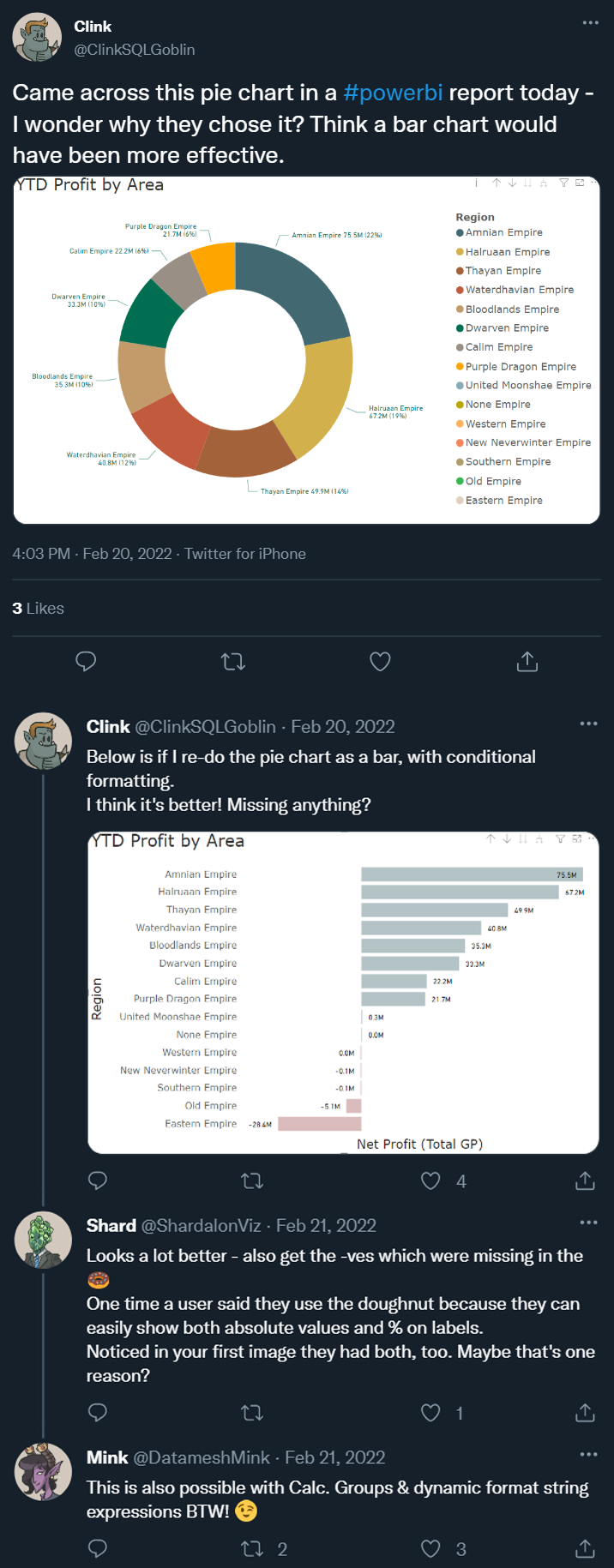The width and height of the screenshot is (614, 1568).
Task: Like Mink's dynamic format string reply
Action: (430, 1548)
